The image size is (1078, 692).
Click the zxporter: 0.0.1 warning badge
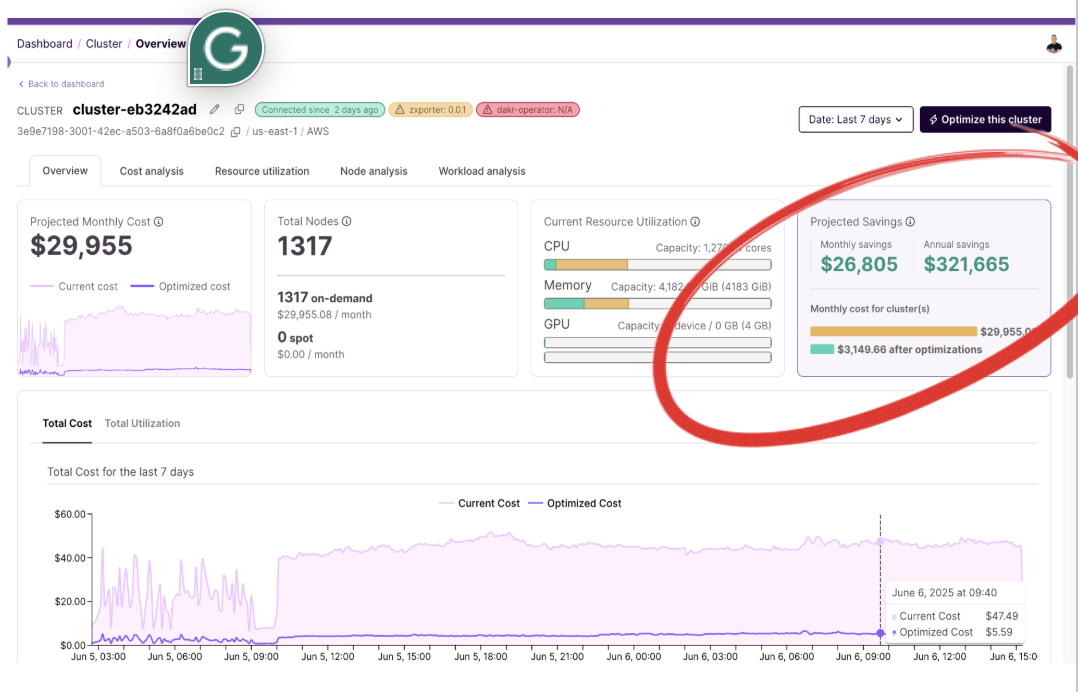pos(430,110)
